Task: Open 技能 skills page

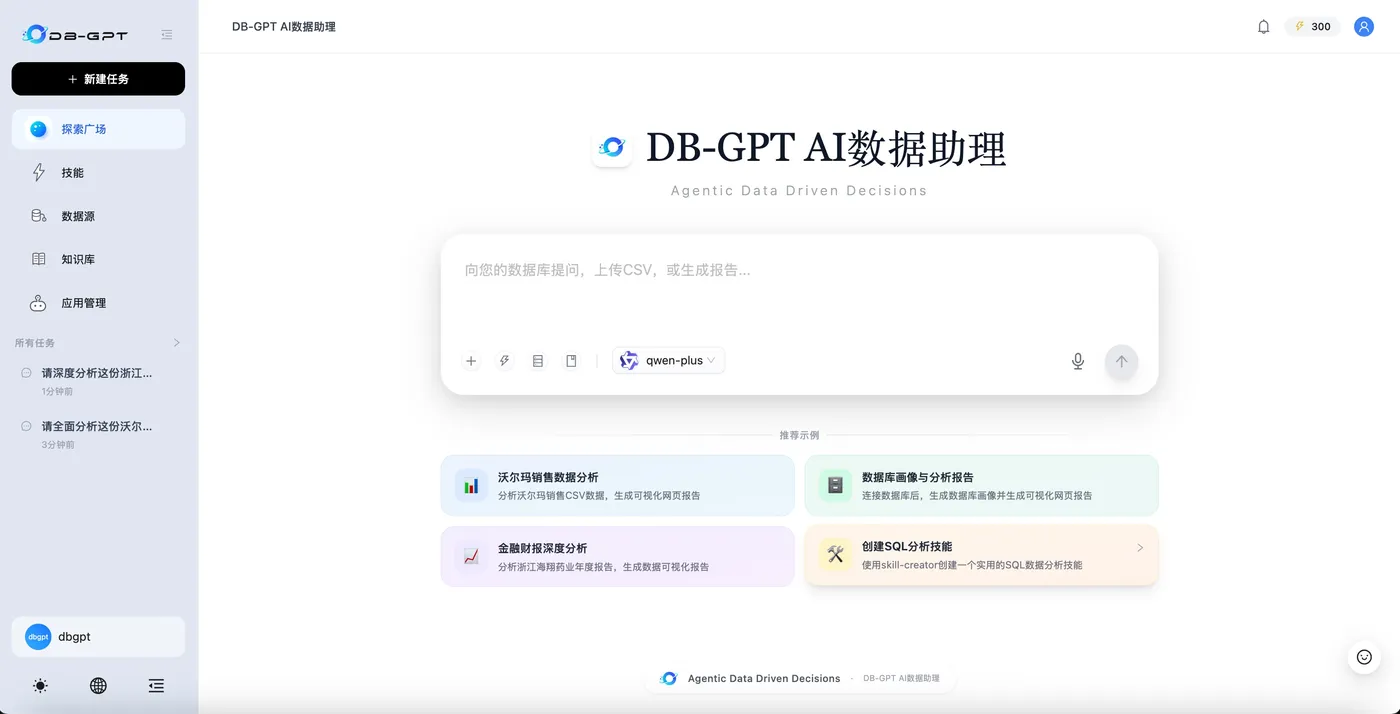Action: pyautogui.click(x=98, y=172)
